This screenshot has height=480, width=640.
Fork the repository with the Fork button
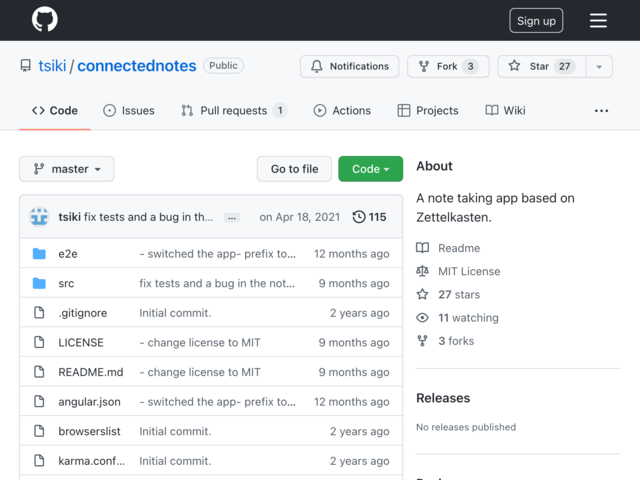point(448,66)
